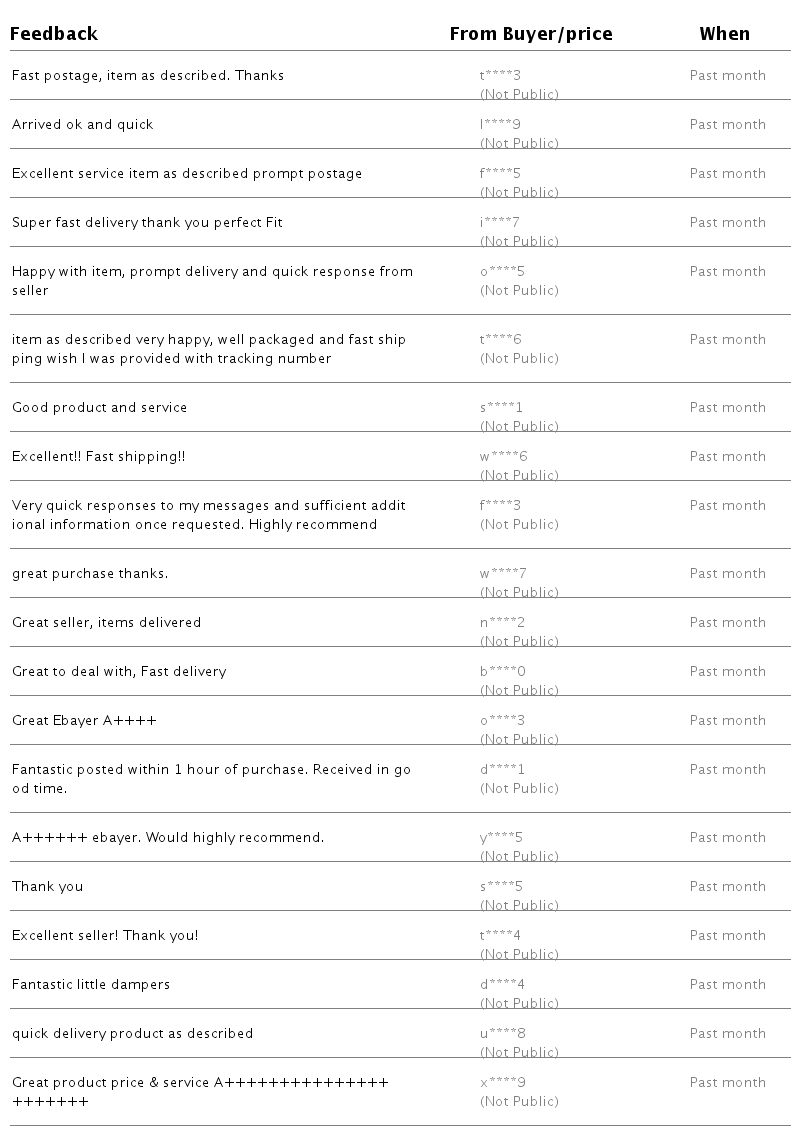Click buyer s****1 username
This screenshot has width=800, height=1126.
pos(501,408)
